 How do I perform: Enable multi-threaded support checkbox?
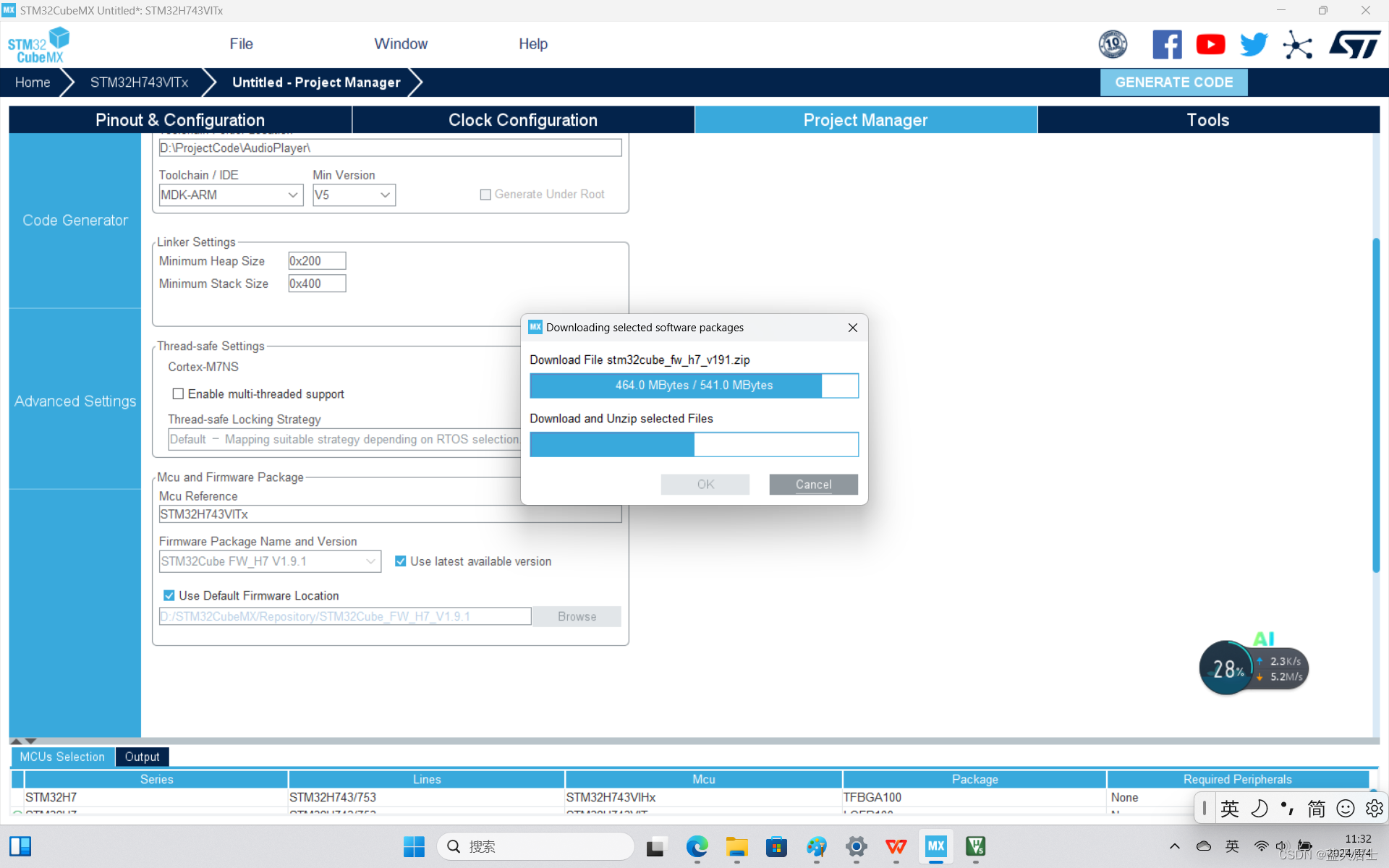click(x=178, y=393)
